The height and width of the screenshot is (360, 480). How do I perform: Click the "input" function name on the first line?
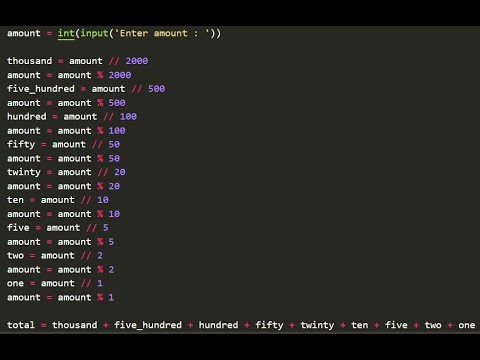[94, 33]
